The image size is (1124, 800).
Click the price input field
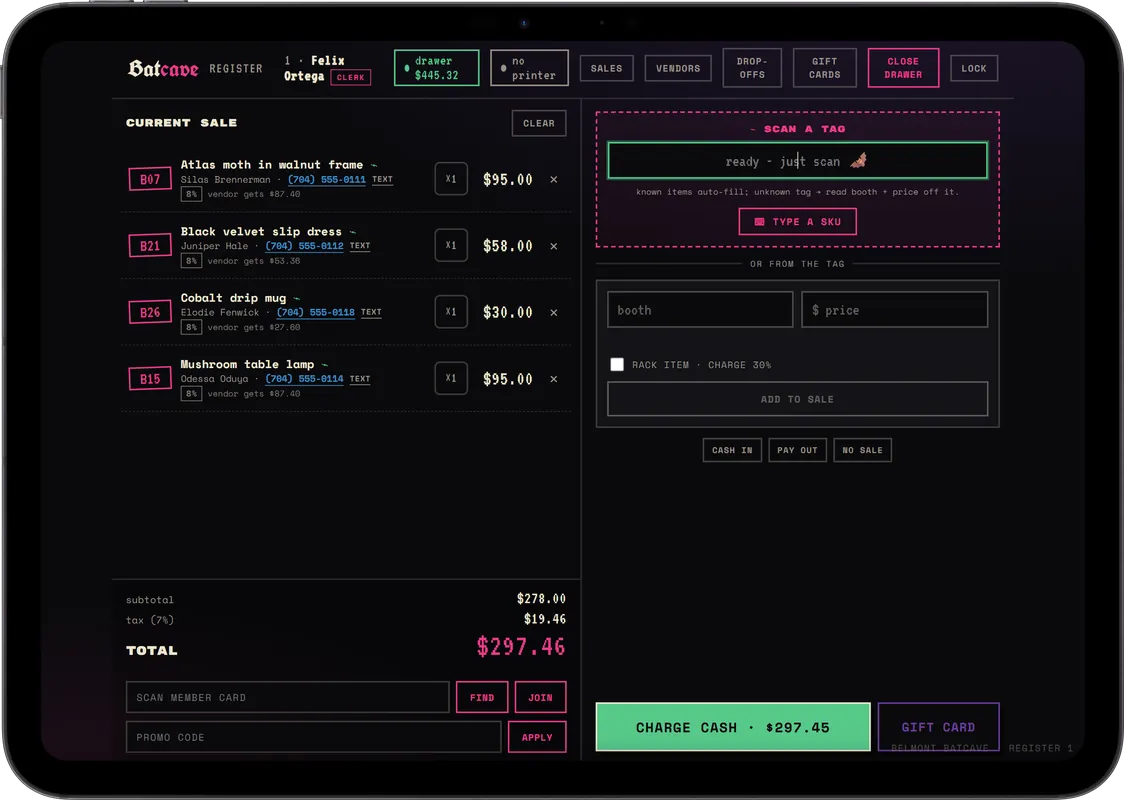coord(895,310)
